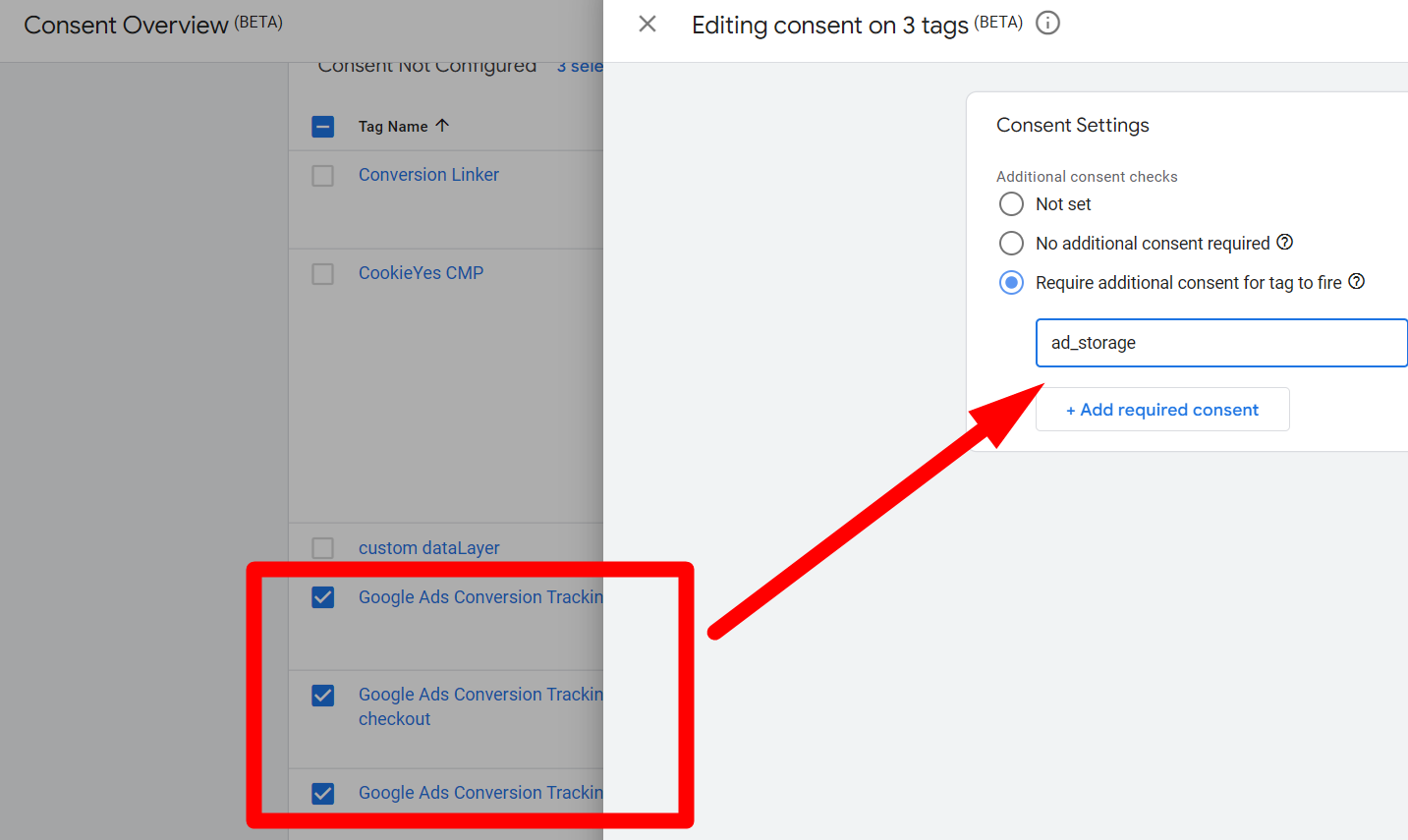Open the custom dataLayer tag link

click(x=428, y=548)
